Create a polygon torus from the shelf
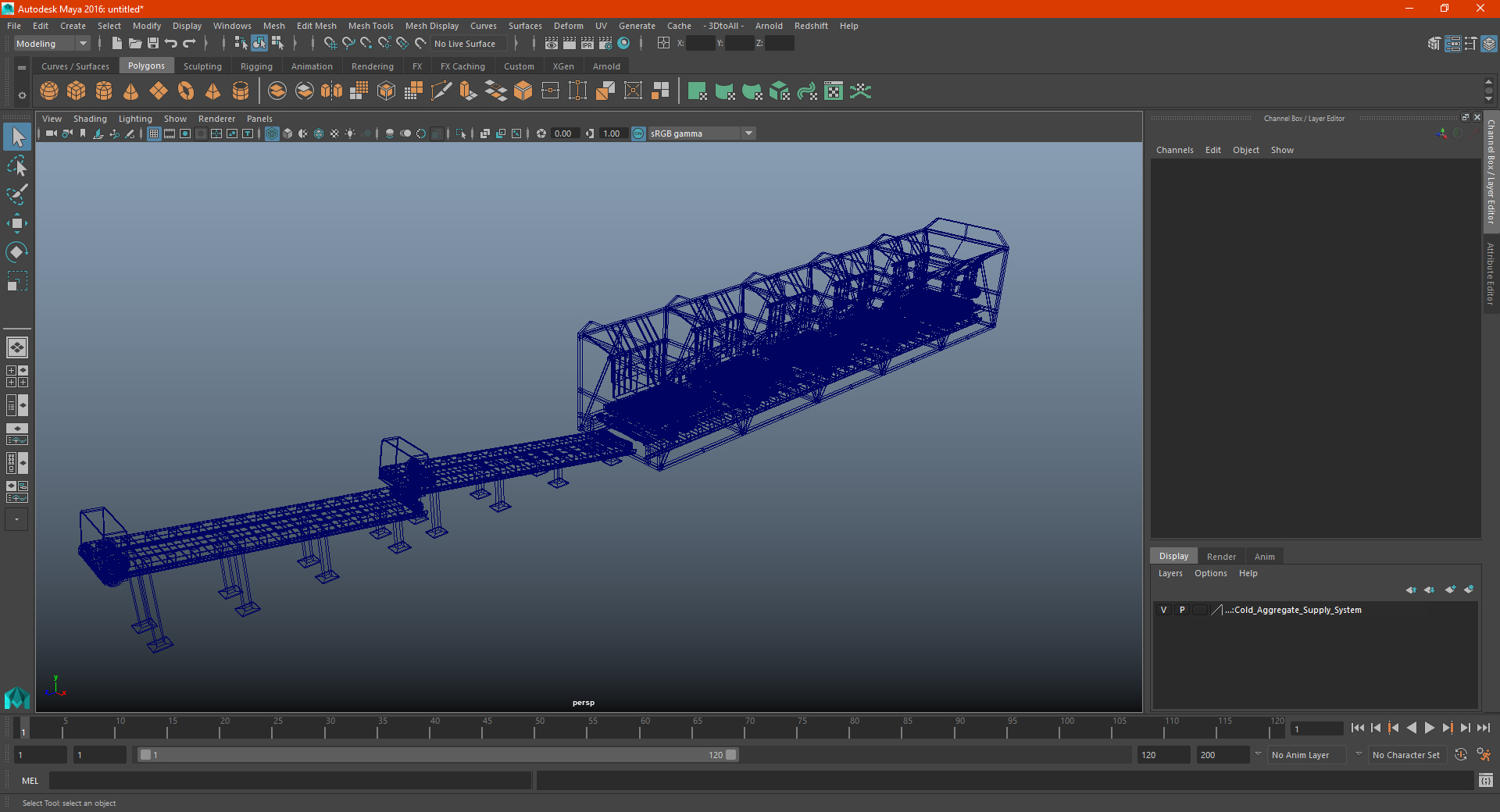 (x=186, y=91)
